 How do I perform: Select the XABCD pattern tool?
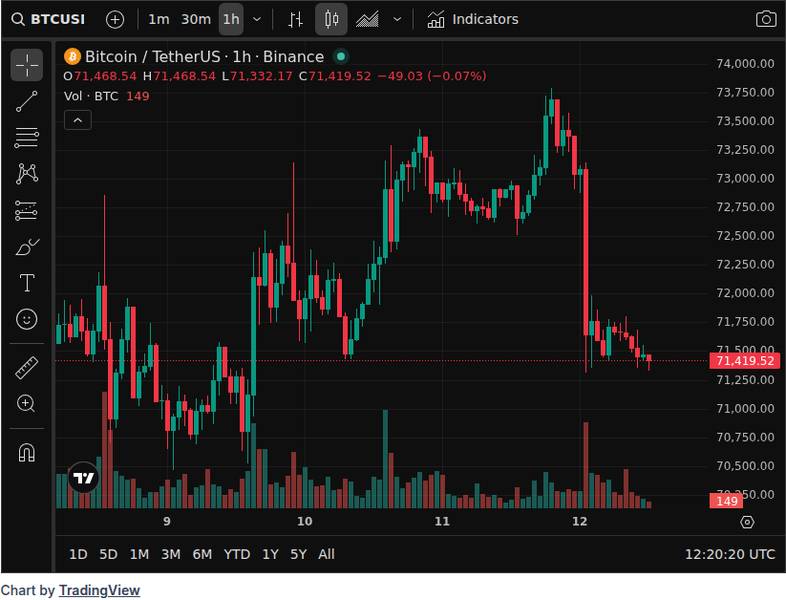tap(27, 174)
